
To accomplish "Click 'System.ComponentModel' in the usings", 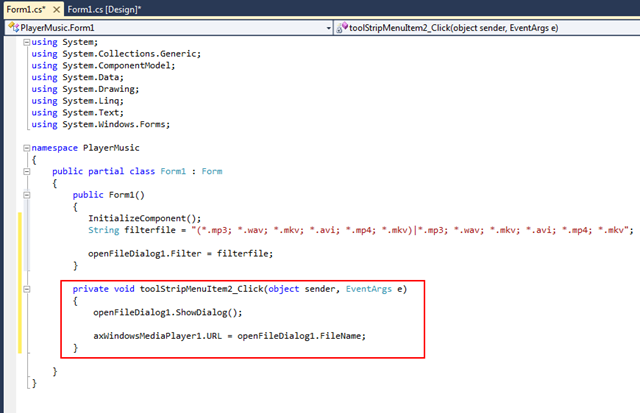I will (117, 66).
